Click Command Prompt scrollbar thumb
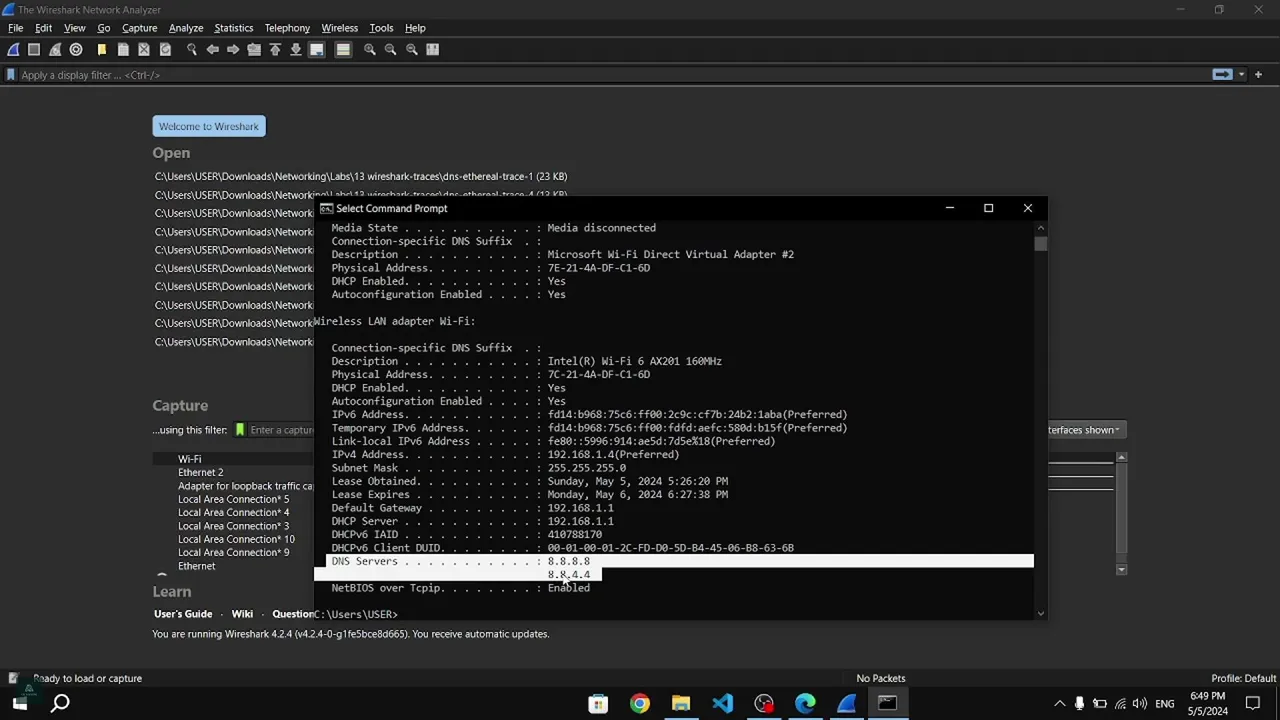This screenshot has height=720, width=1280. click(x=1040, y=243)
